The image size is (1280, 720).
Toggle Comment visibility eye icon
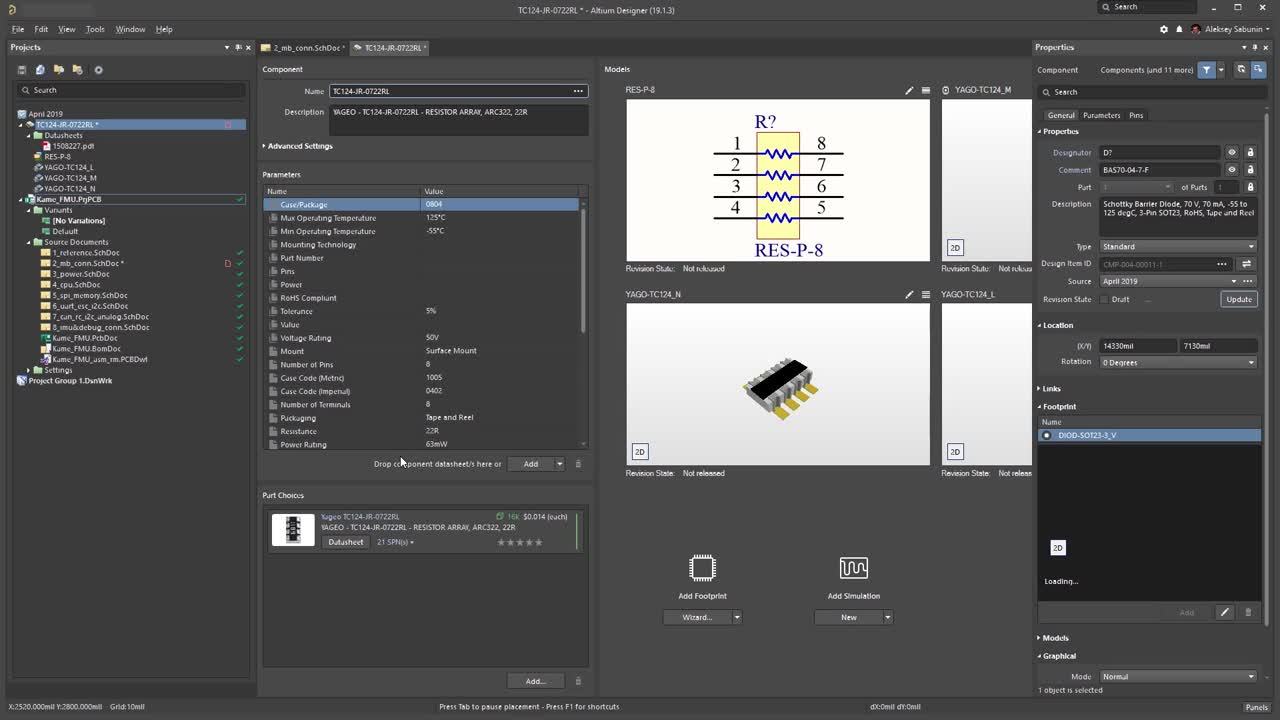pyautogui.click(x=1232, y=170)
